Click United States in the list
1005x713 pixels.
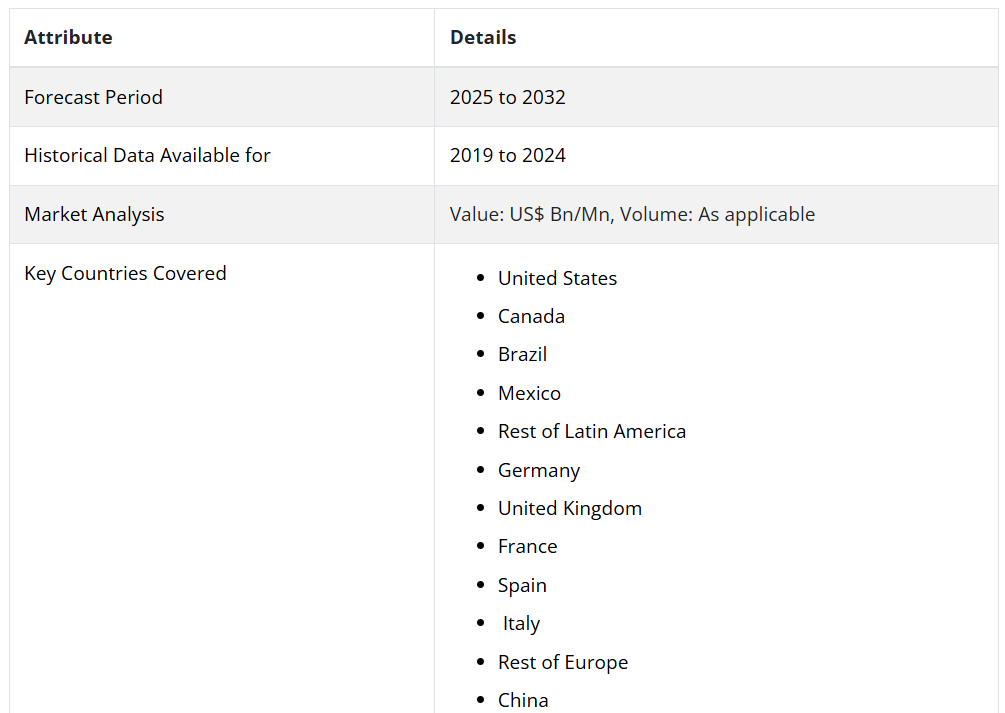(x=557, y=279)
